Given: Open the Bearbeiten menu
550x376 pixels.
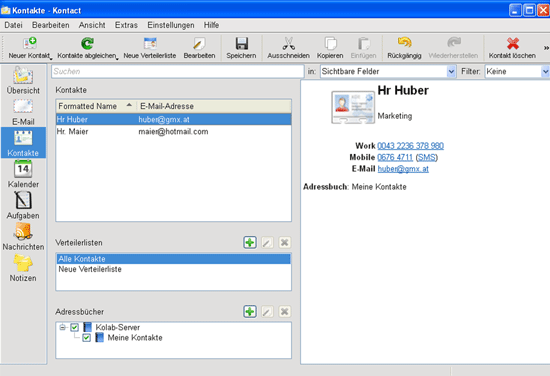Looking at the screenshot, I should coord(51,25).
